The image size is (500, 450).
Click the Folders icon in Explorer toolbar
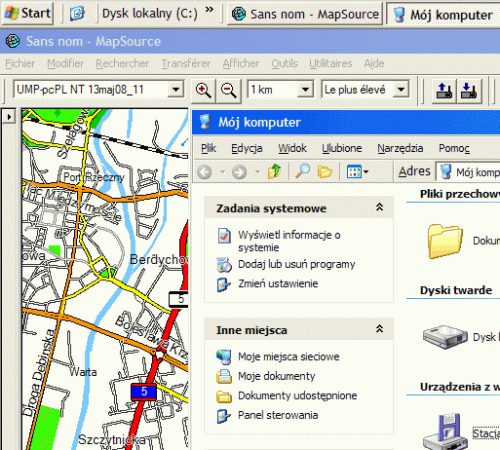(x=325, y=172)
